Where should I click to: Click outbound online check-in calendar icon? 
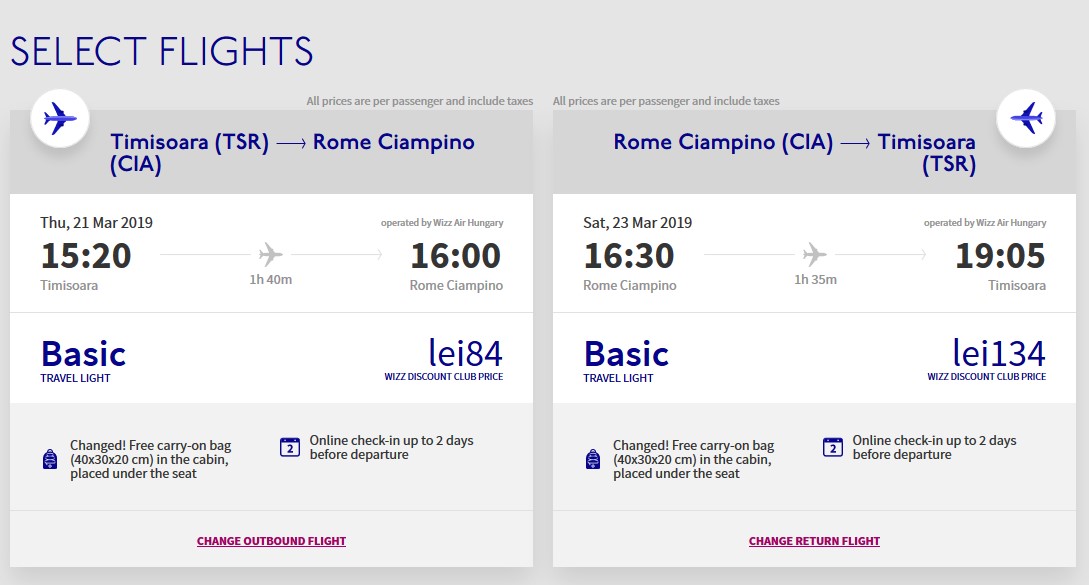[x=290, y=447]
